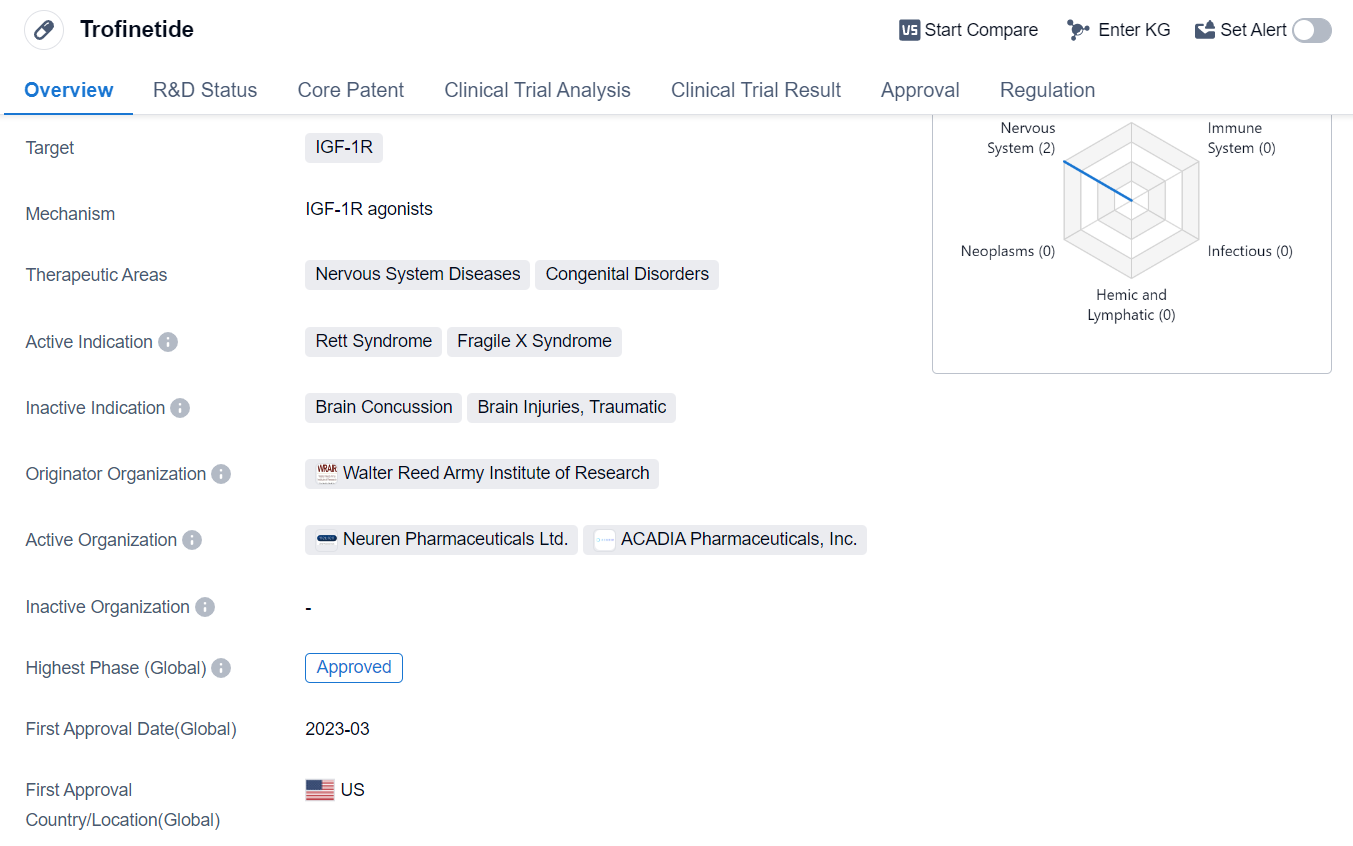
Task: Go to the Core Patent tab
Action: (351, 90)
